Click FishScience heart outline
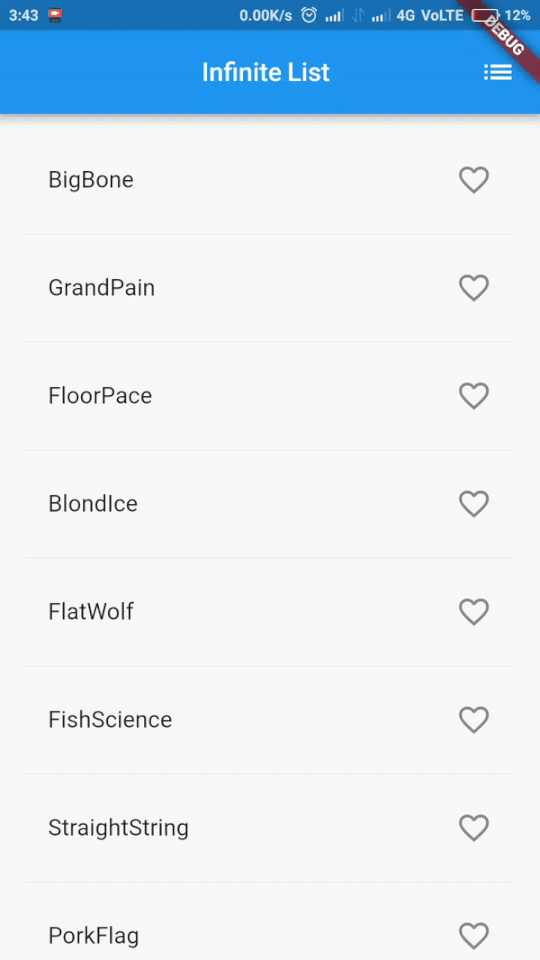 474,719
